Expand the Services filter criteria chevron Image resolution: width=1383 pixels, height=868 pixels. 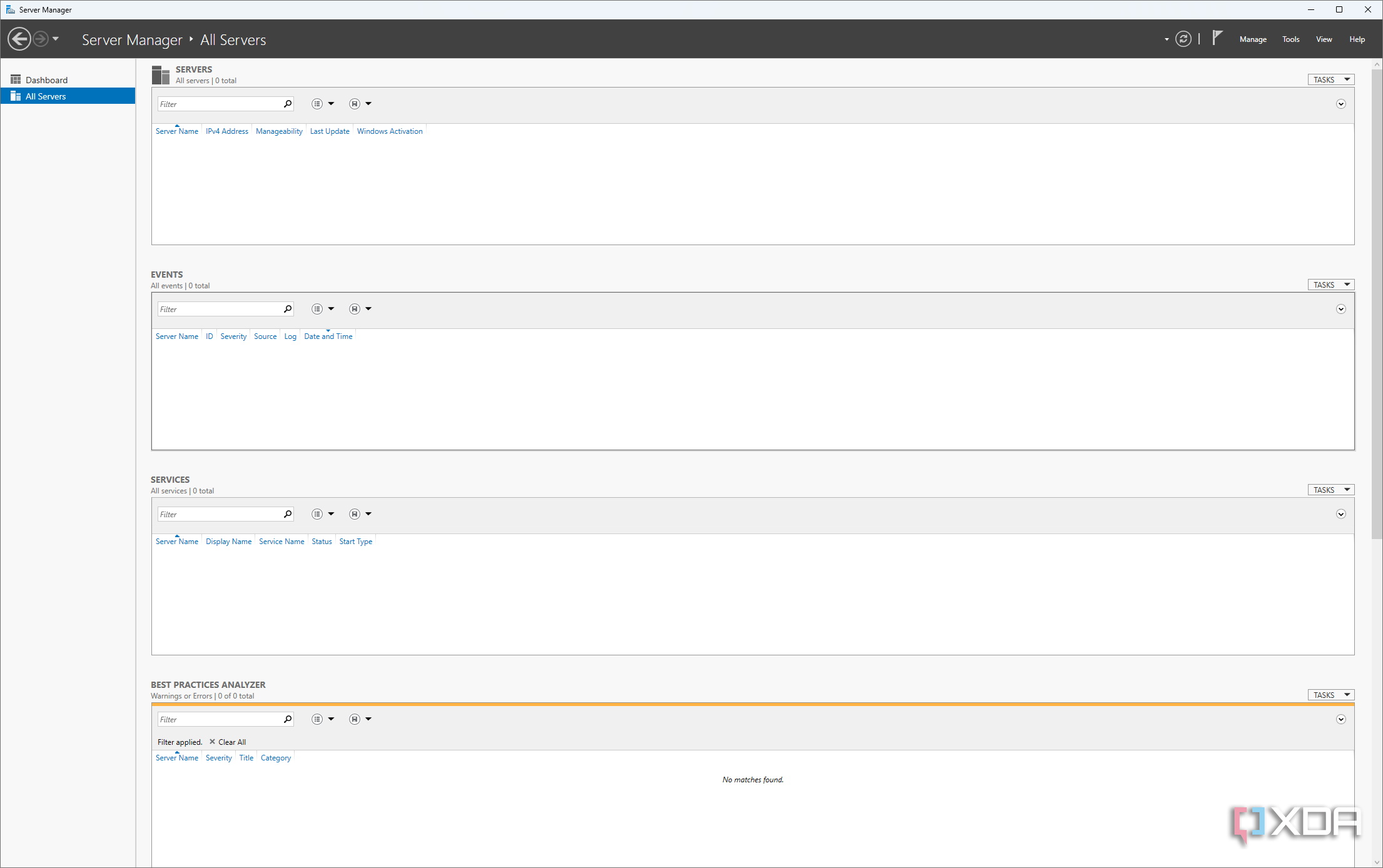[x=1340, y=514]
